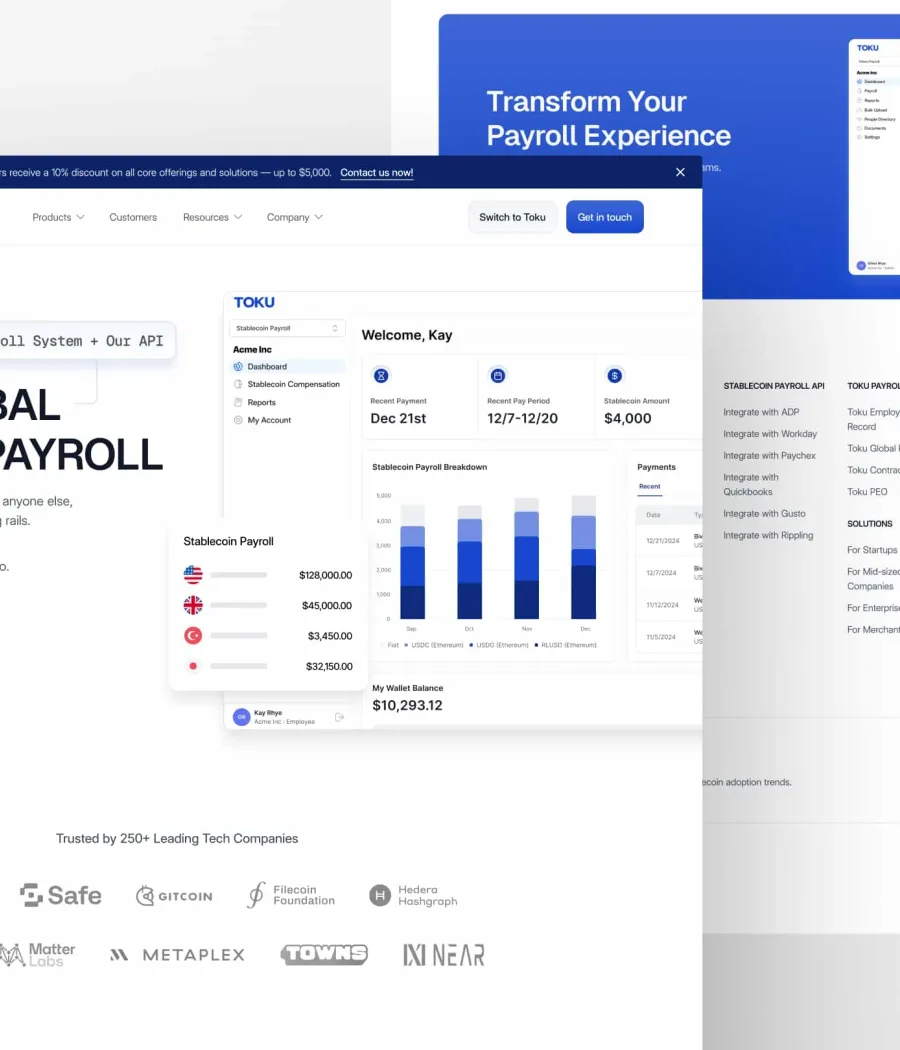This screenshot has width=900, height=1050.
Task: Click the Dec 21st recent payment value
Action: (398, 419)
